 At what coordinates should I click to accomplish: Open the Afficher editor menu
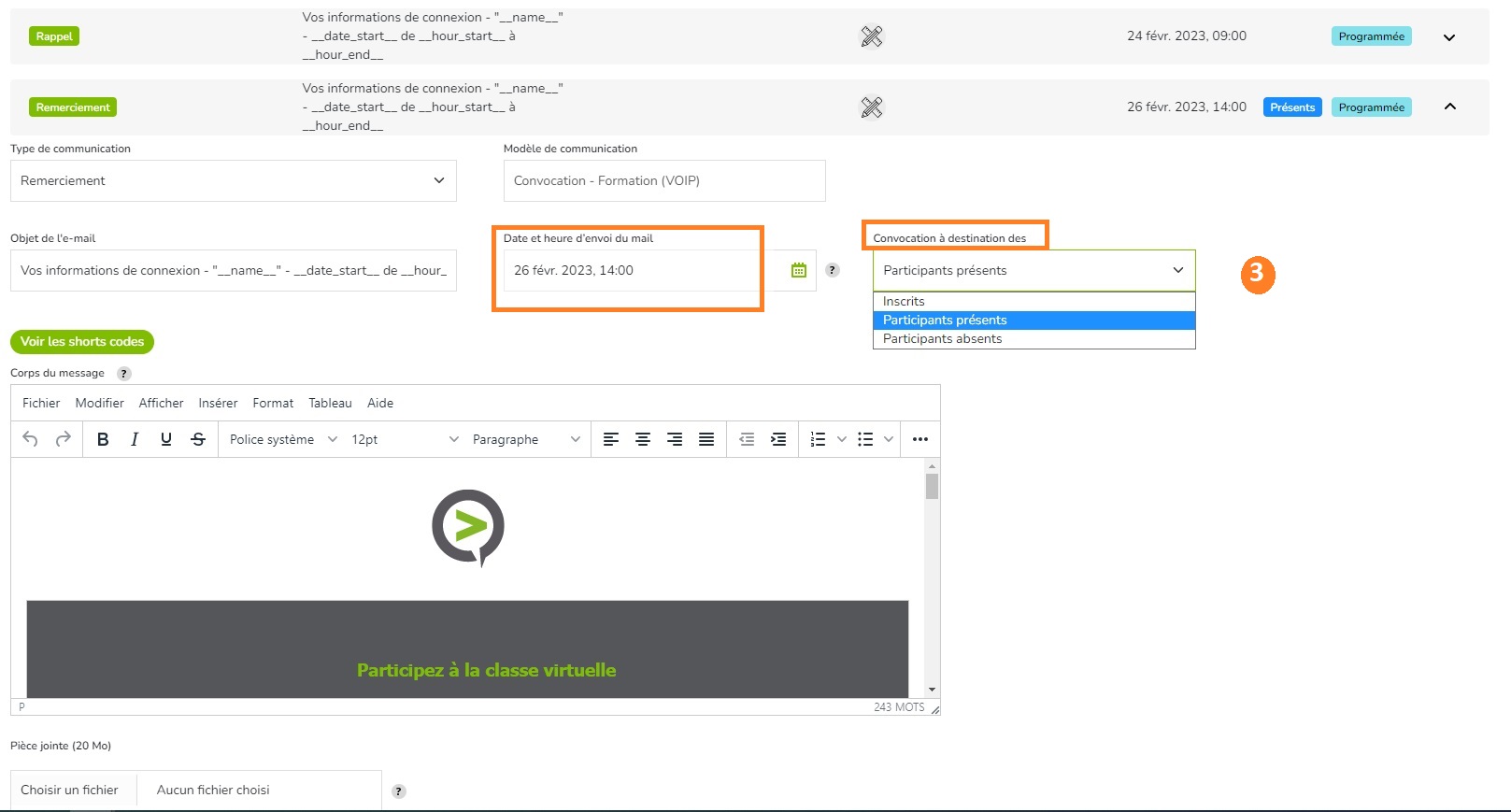(x=161, y=403)
